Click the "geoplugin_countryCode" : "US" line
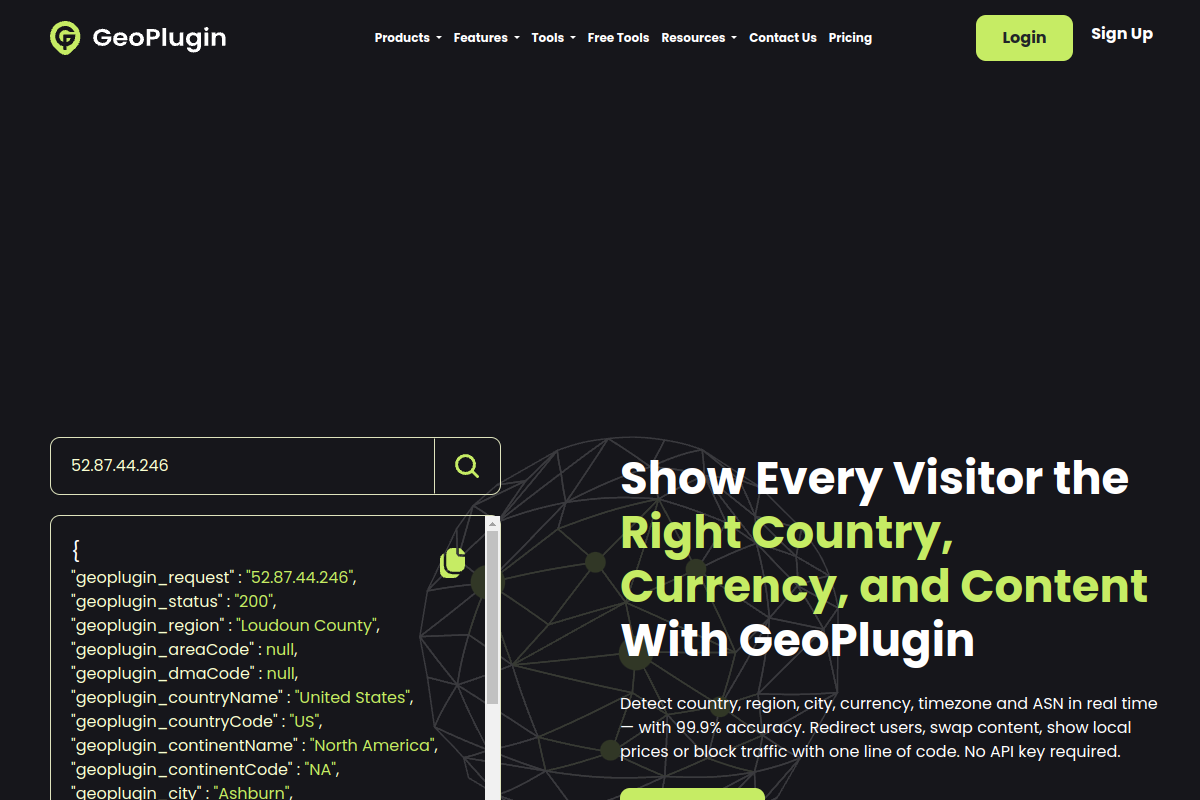Screen dimensions: 1200x800 [197, 722]
